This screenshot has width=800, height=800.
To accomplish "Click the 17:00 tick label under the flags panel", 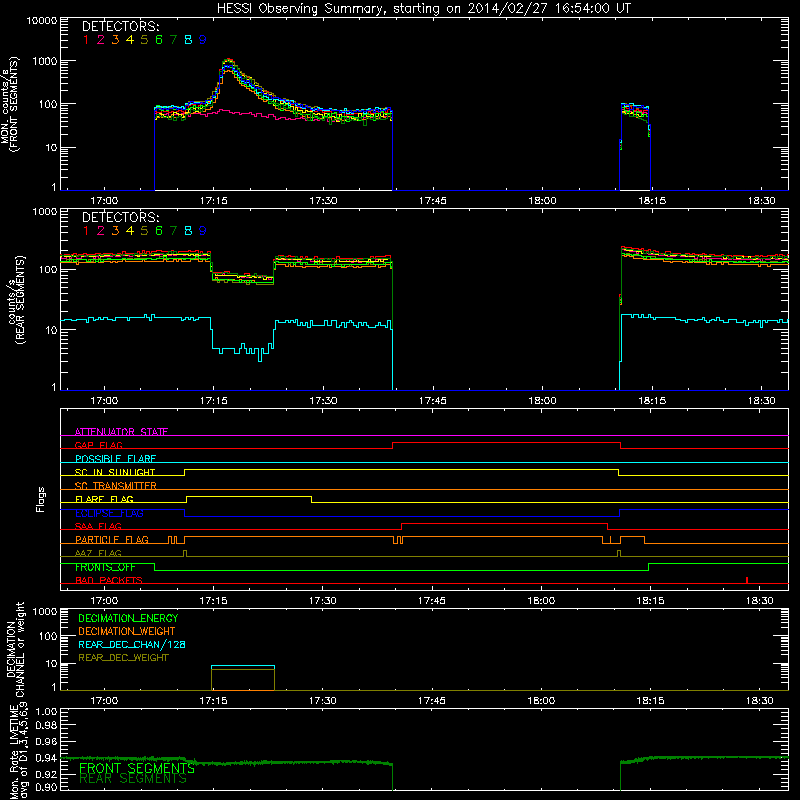I will coord(104,601).
